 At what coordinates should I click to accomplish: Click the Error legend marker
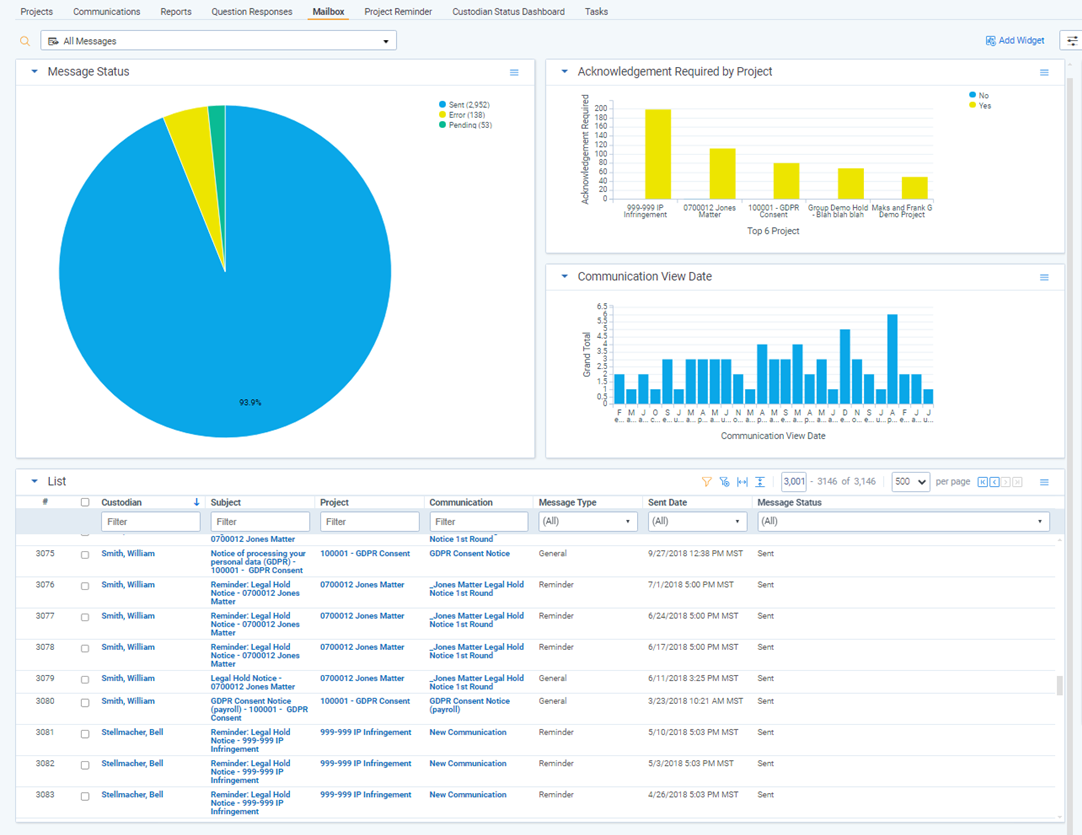pos(442,115)
